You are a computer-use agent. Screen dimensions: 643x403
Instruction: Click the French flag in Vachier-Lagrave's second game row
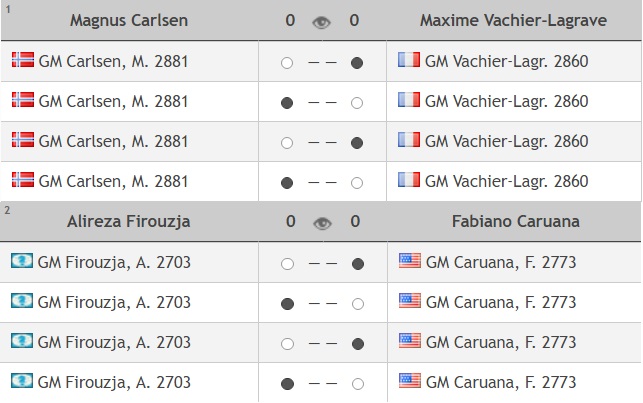(408, 101)
